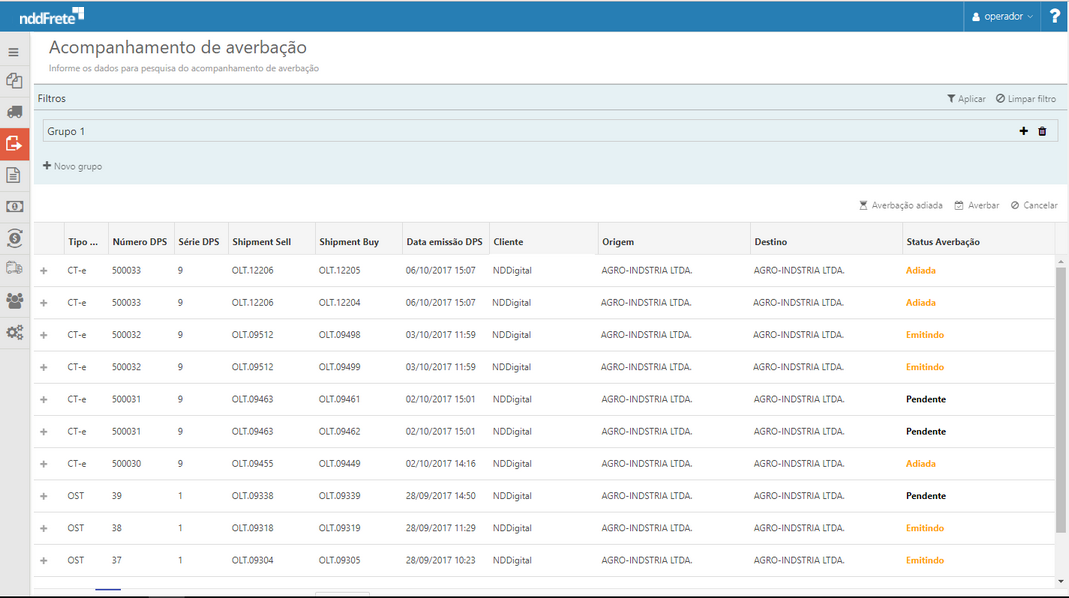1069x598 pixels.
Task: Sort by the Status Averbação column header
Action: pyautogui.click(x=943, y=242)
